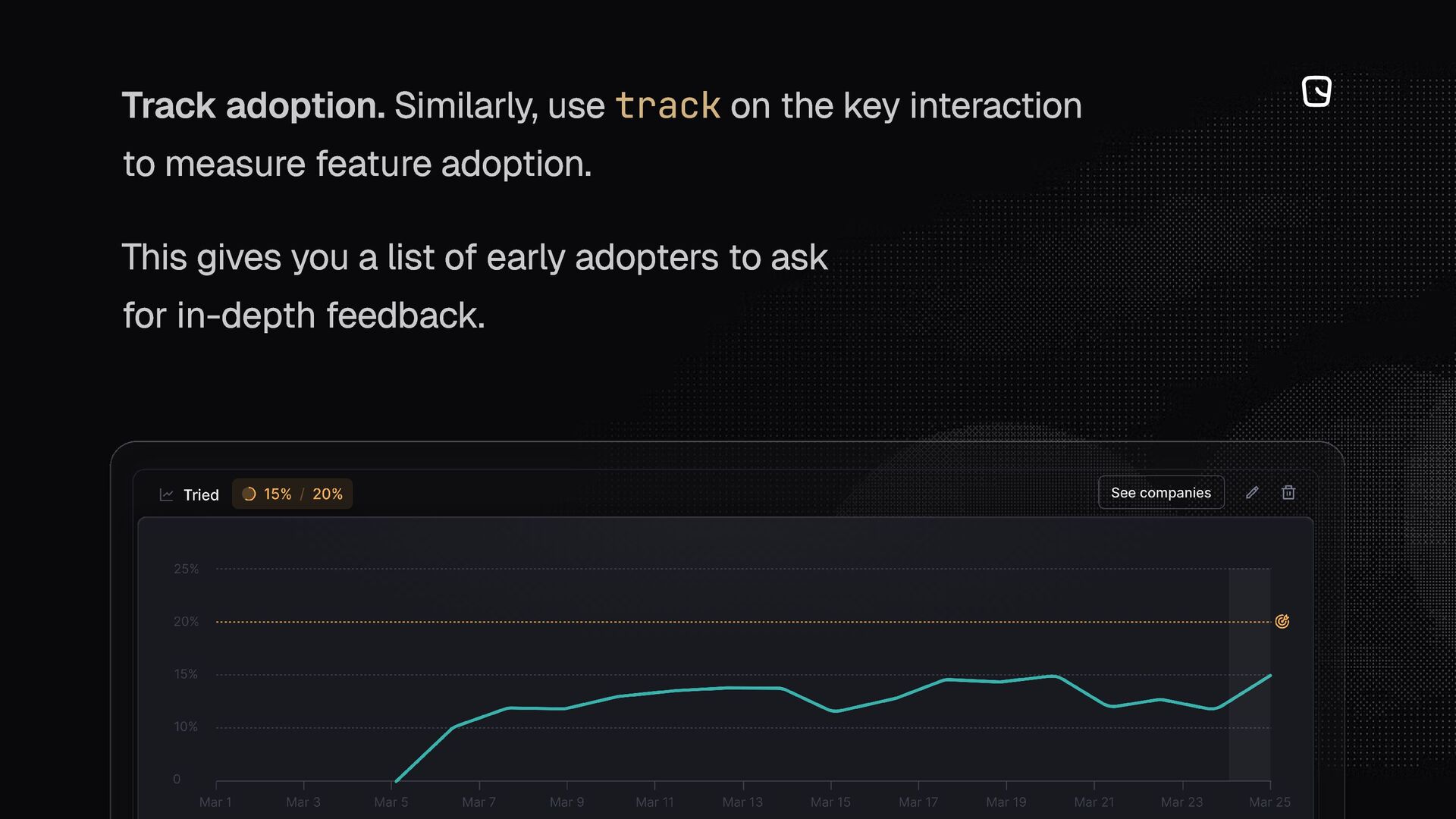Open the See companies button
The width and height of the screenshot is (1456, 819).
(1160, 493)
